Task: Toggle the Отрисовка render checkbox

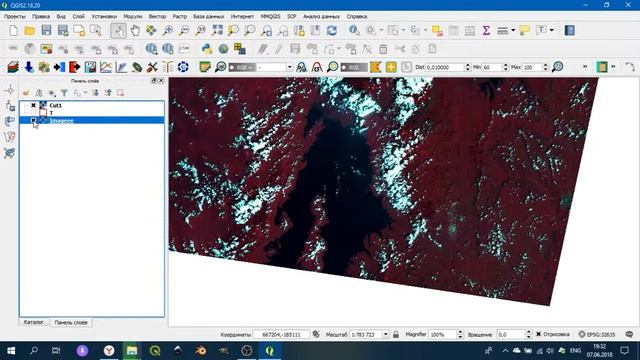Action: point(538,334)
